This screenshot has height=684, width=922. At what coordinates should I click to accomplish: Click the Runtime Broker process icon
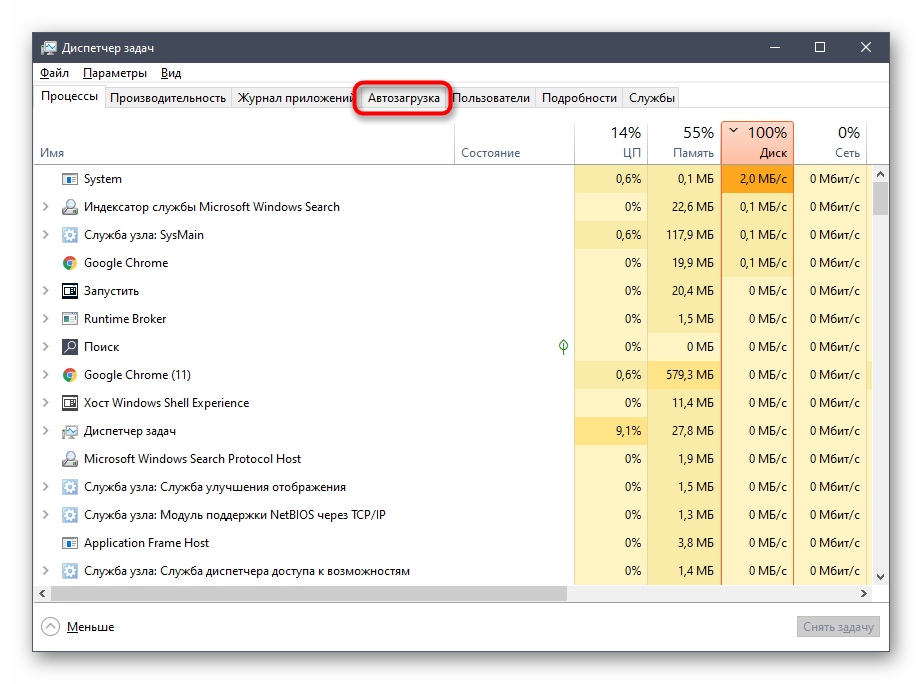point(70,319)
